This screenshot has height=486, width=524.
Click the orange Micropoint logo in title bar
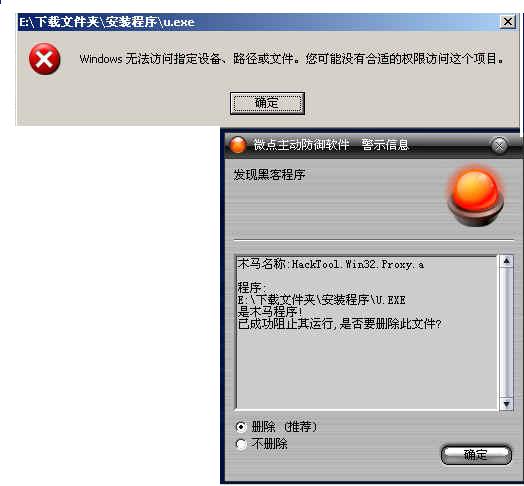[238, 145]
